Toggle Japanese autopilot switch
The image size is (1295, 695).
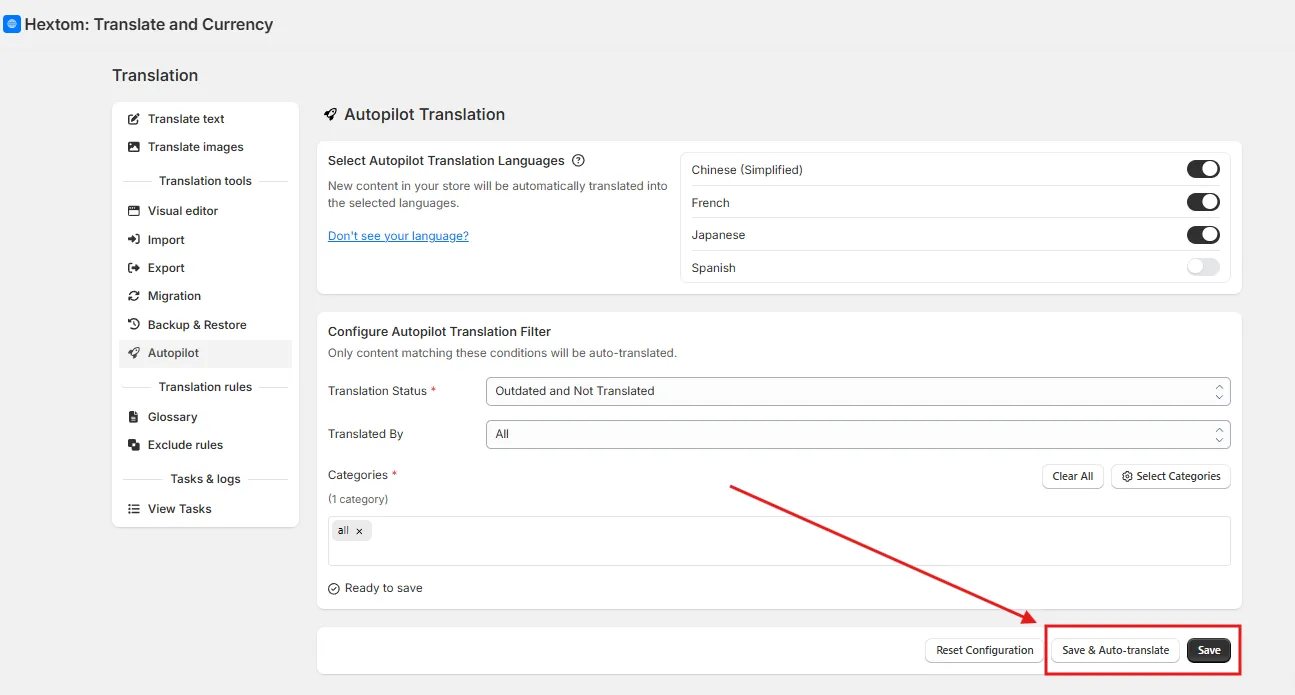(1203, 235)
